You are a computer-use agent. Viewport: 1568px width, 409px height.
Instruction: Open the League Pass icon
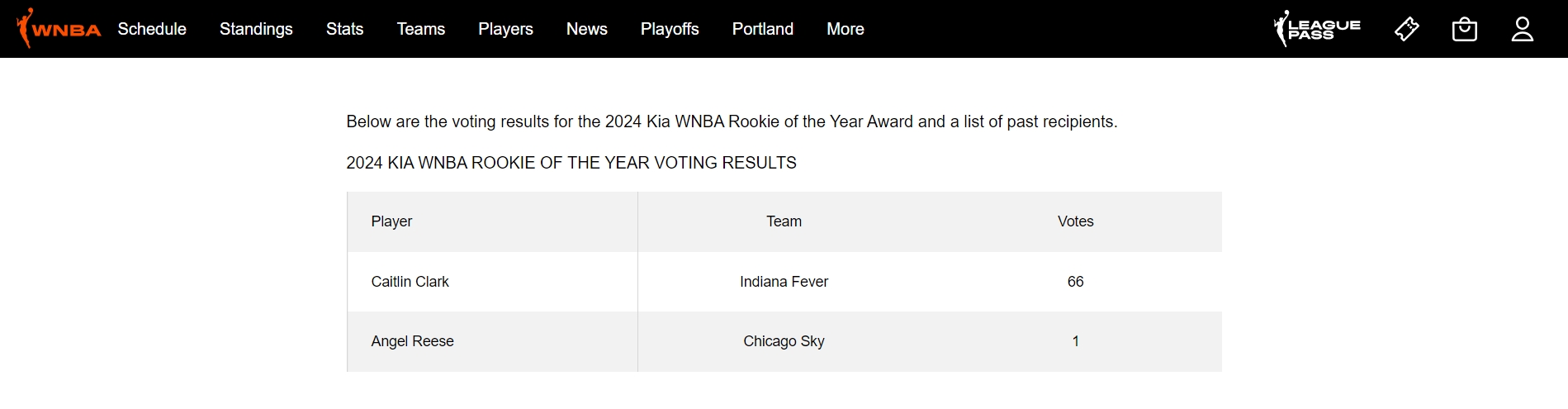[1317, 29]
